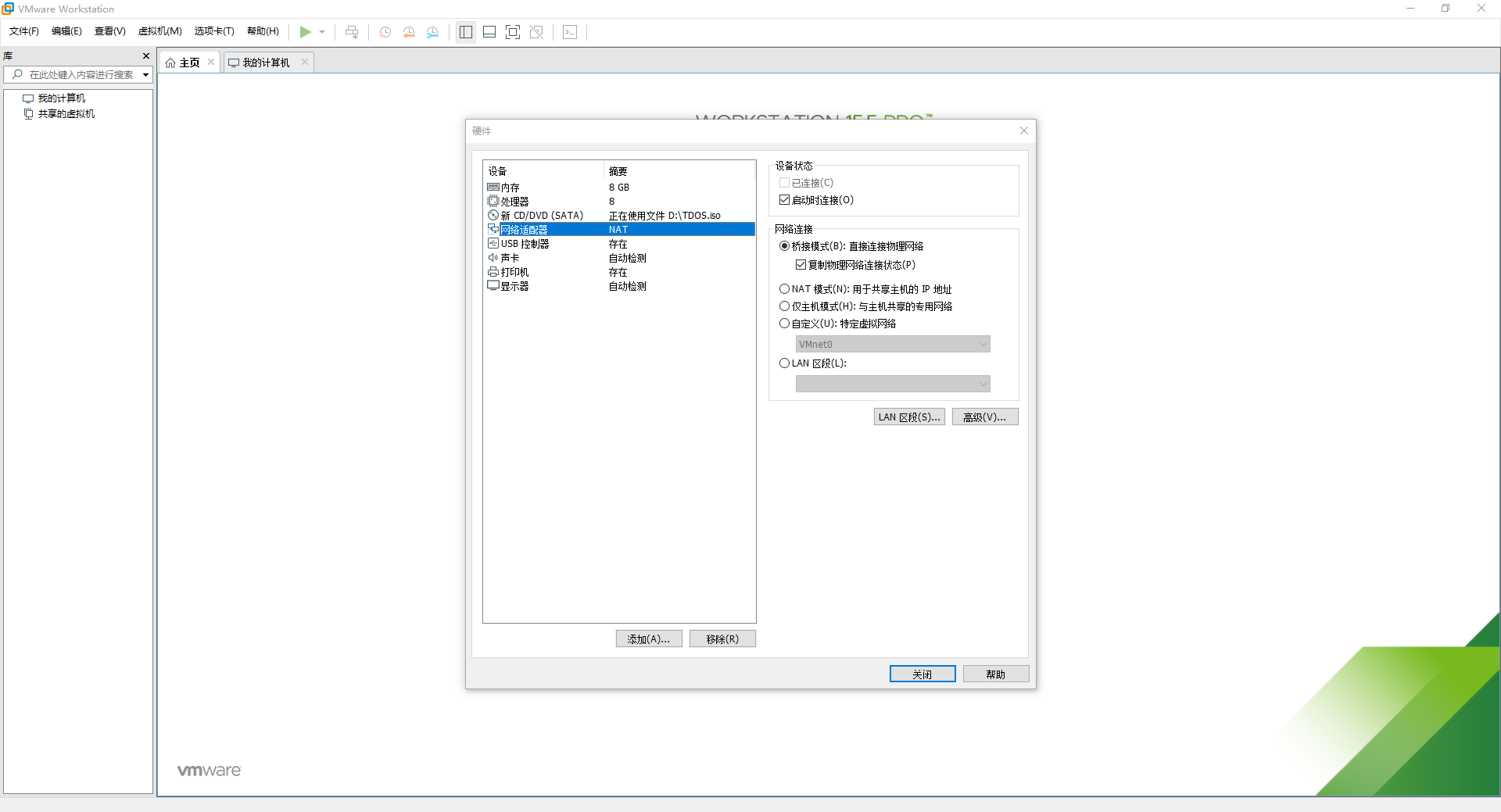Select the 打印机 device row
The width and height of the screenshot is (1501, 812).
pyautogui.click(x=619, y=272)
